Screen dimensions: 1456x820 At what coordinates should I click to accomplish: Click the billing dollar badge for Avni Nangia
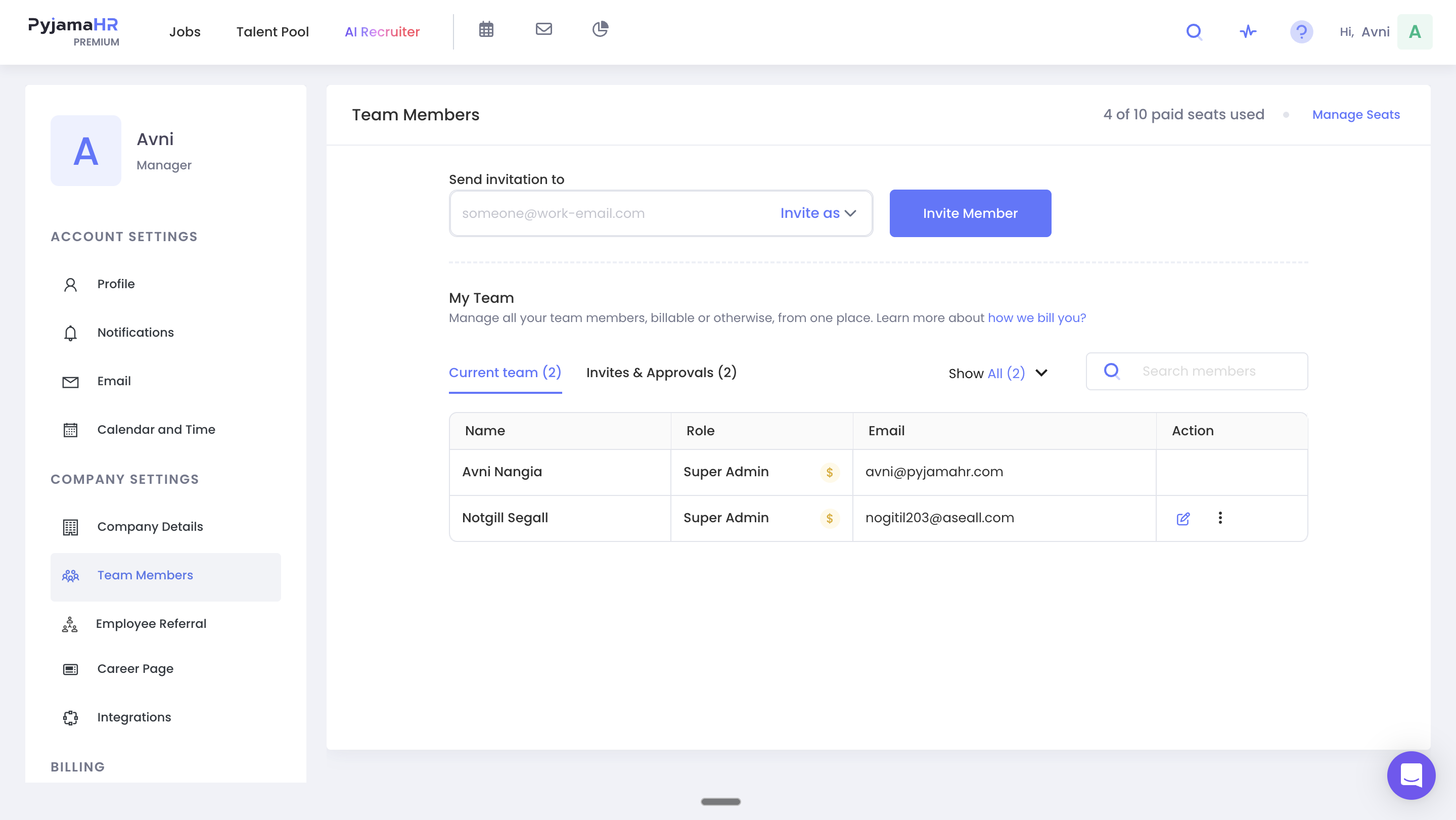tap(829, 472)
